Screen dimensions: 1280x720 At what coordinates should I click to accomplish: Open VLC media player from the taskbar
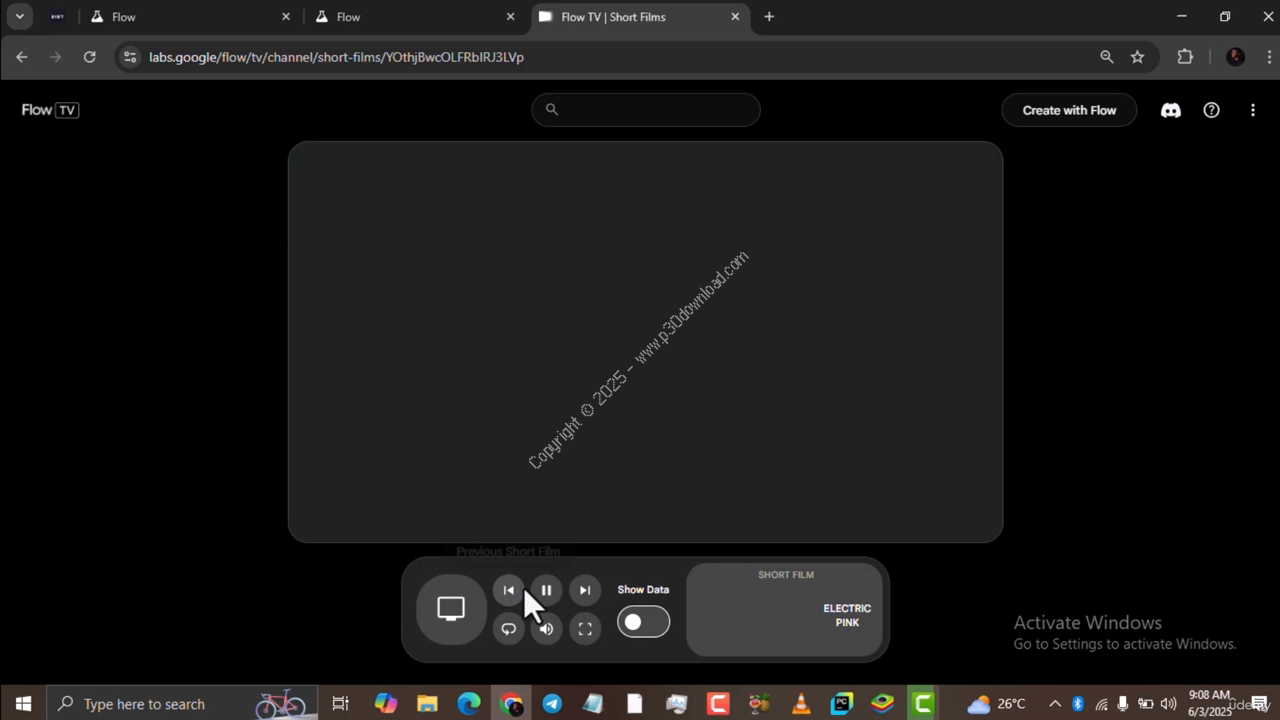click(801, 704)
